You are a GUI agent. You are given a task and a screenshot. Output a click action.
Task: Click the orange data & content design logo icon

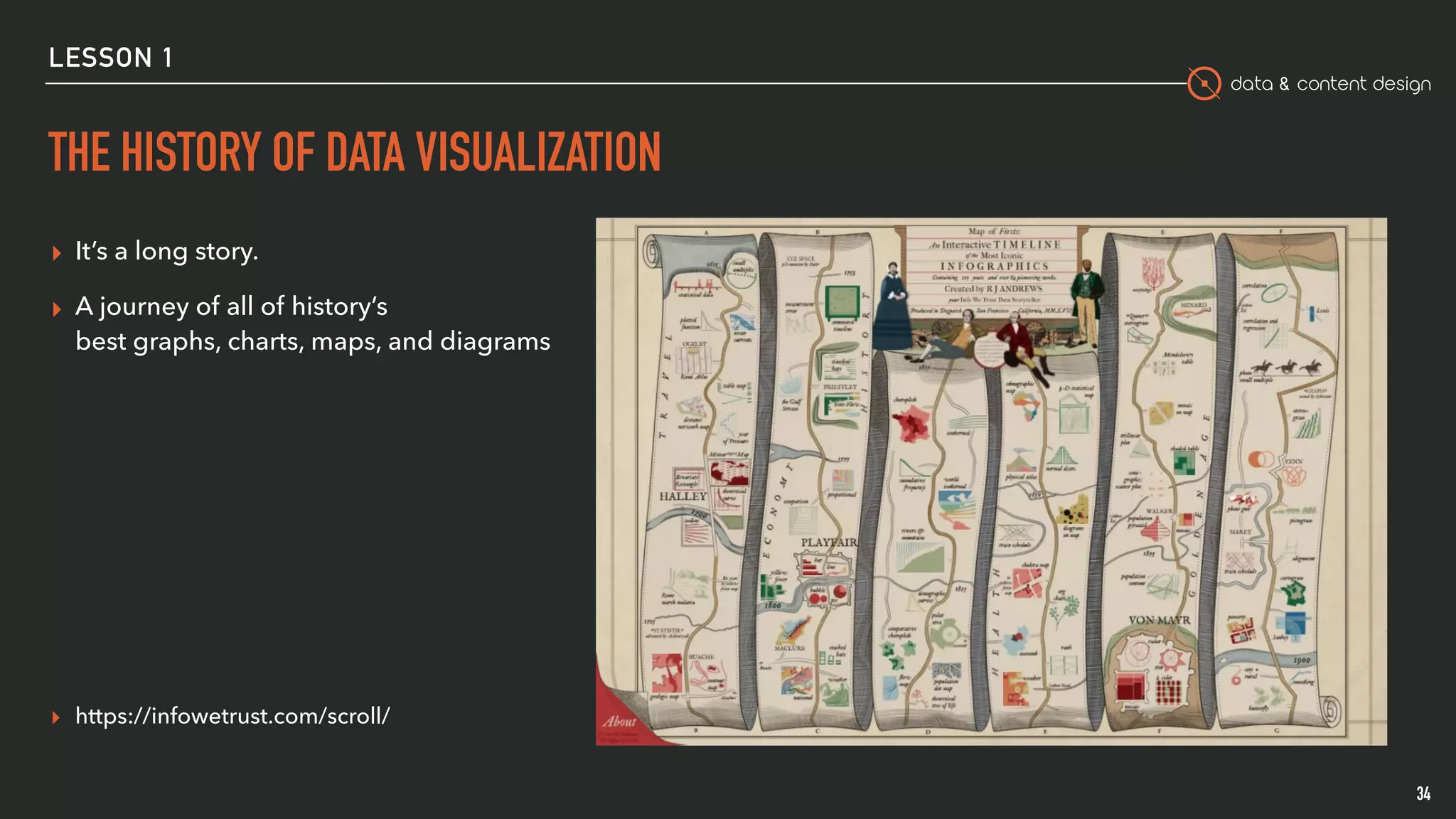coord(1204,83)
